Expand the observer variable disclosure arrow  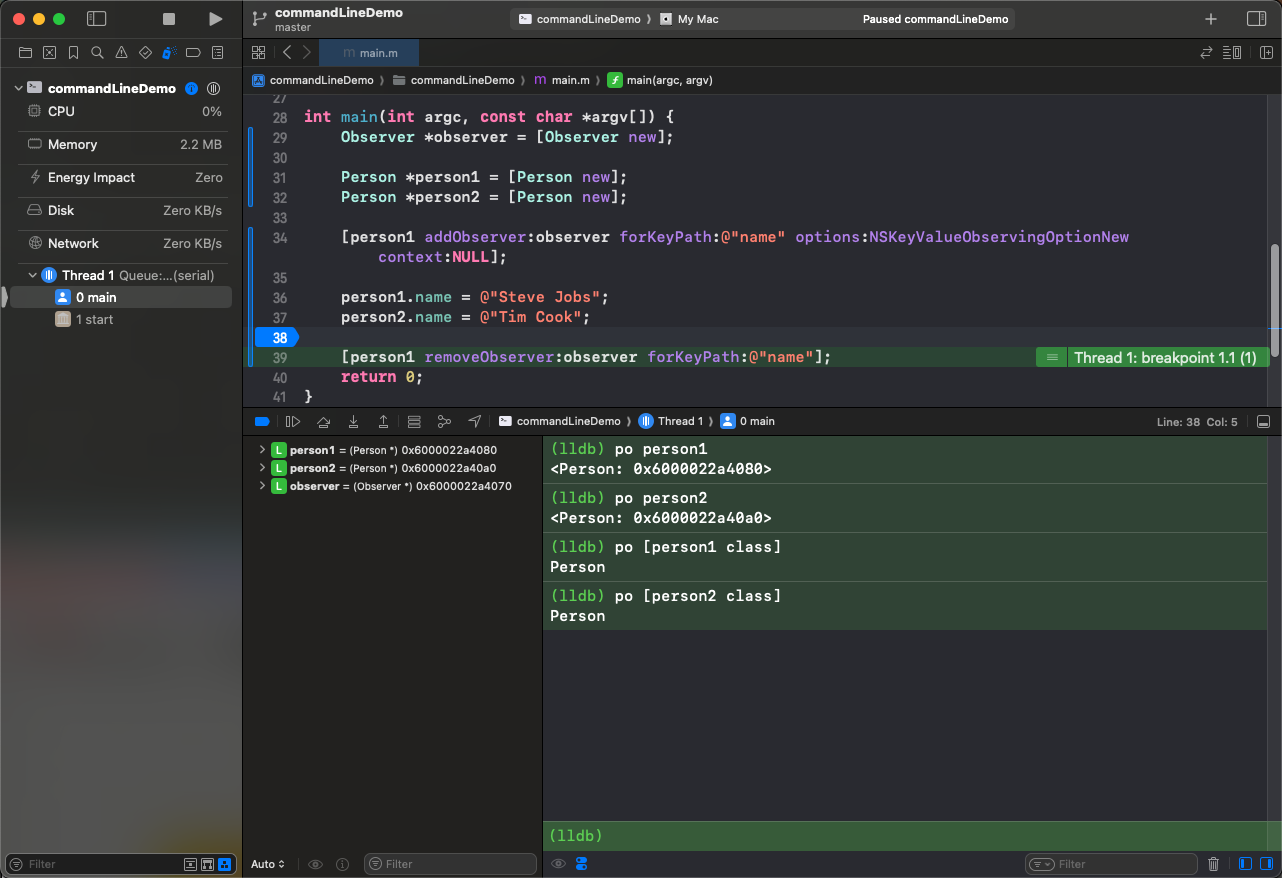[x=263, y=486]
